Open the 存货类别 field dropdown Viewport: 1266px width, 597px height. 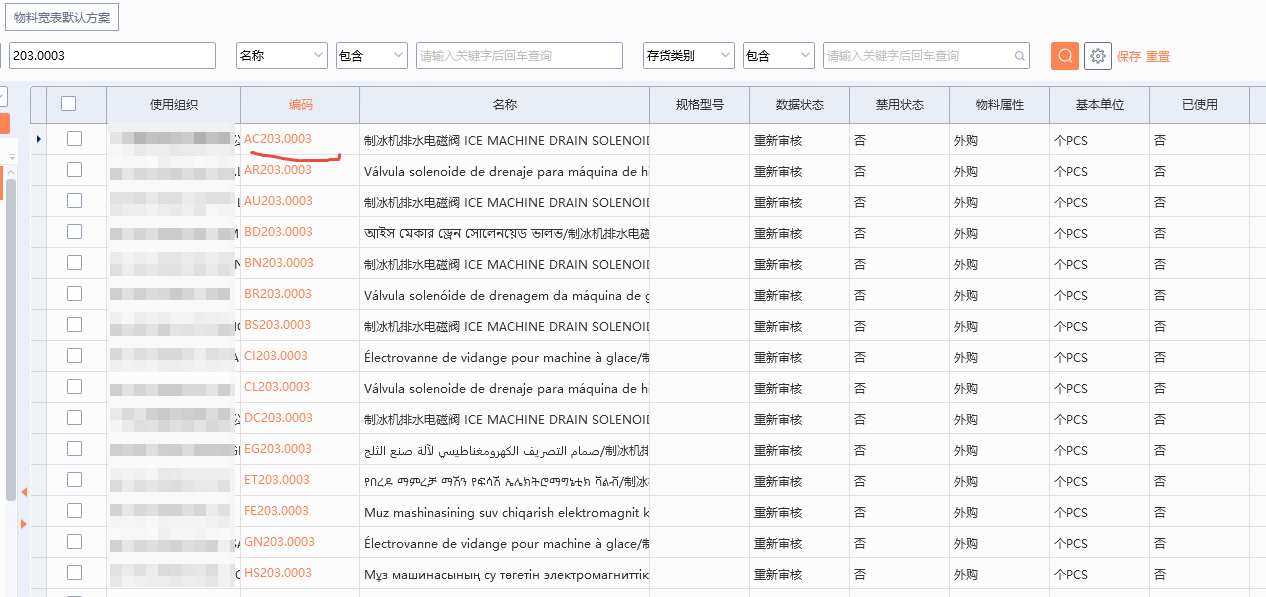tap(689, 56)
